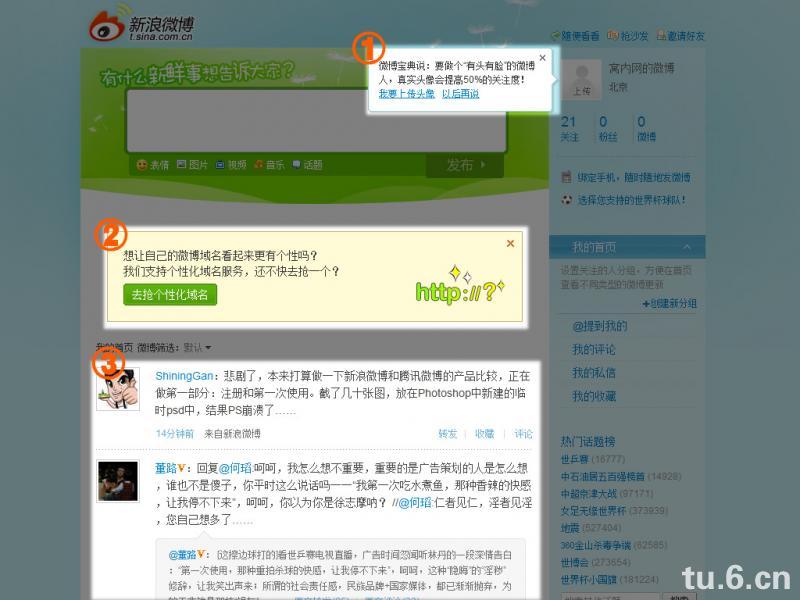800x600 pixels.
Task: Dismiss the personalized domain banner
Action: click(510, 243)
